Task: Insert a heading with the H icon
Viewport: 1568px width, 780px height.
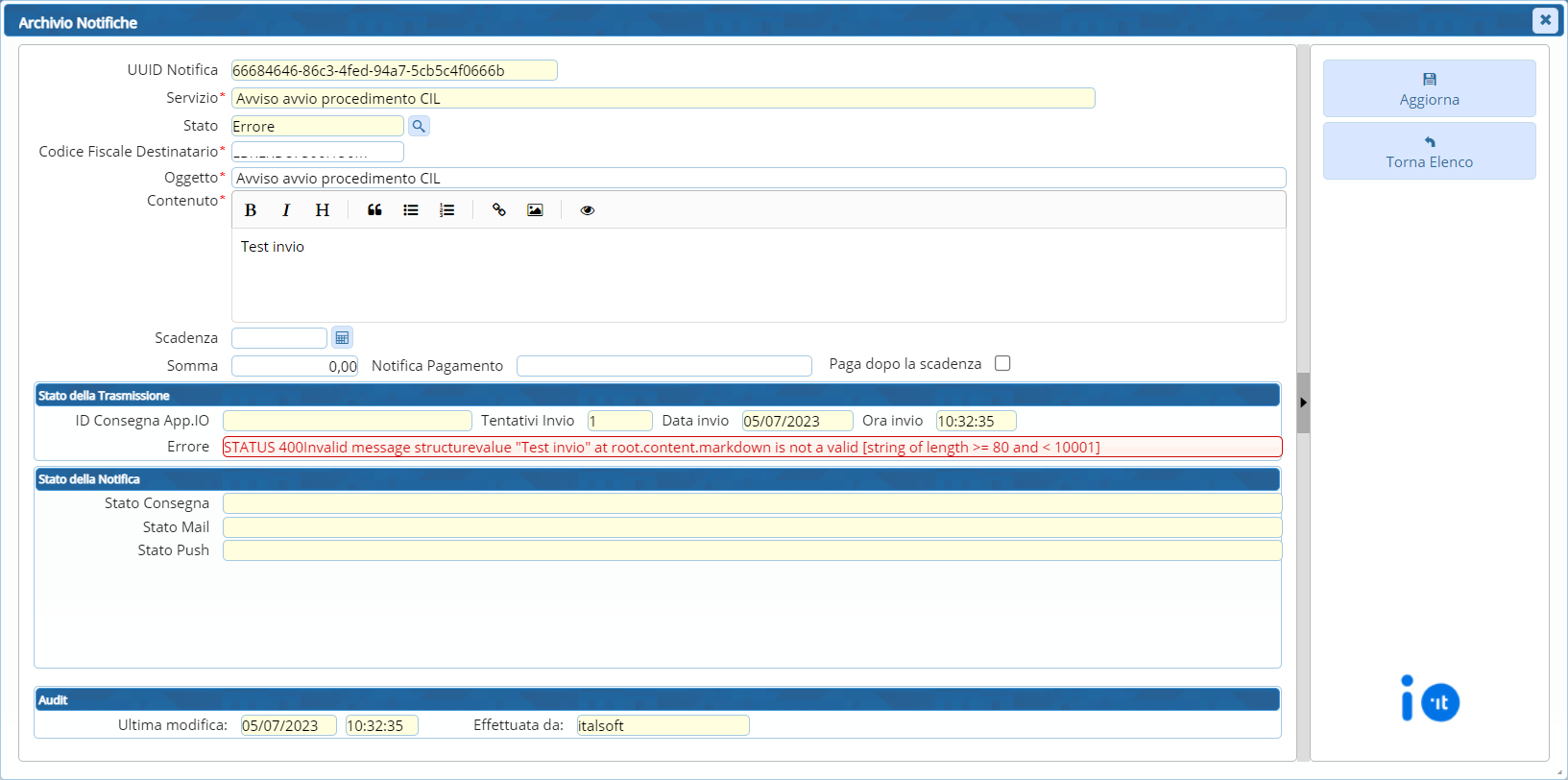Action: (x=323, y=210)
